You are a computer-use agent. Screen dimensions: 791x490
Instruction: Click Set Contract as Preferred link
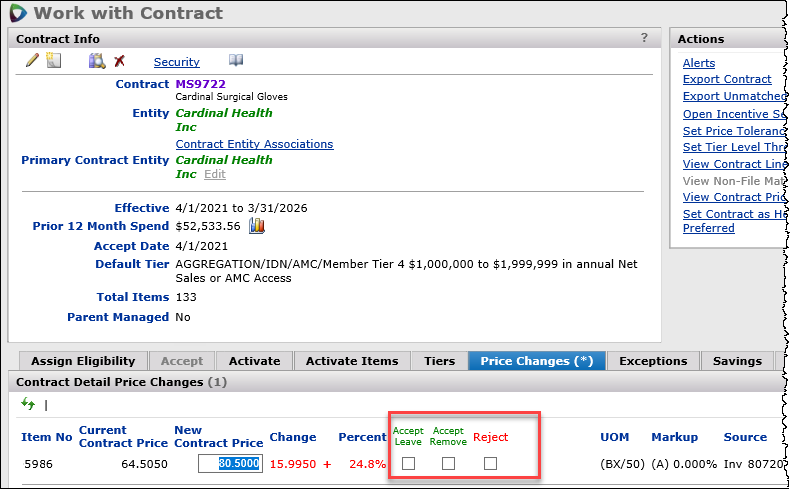(x=734, y=221)
